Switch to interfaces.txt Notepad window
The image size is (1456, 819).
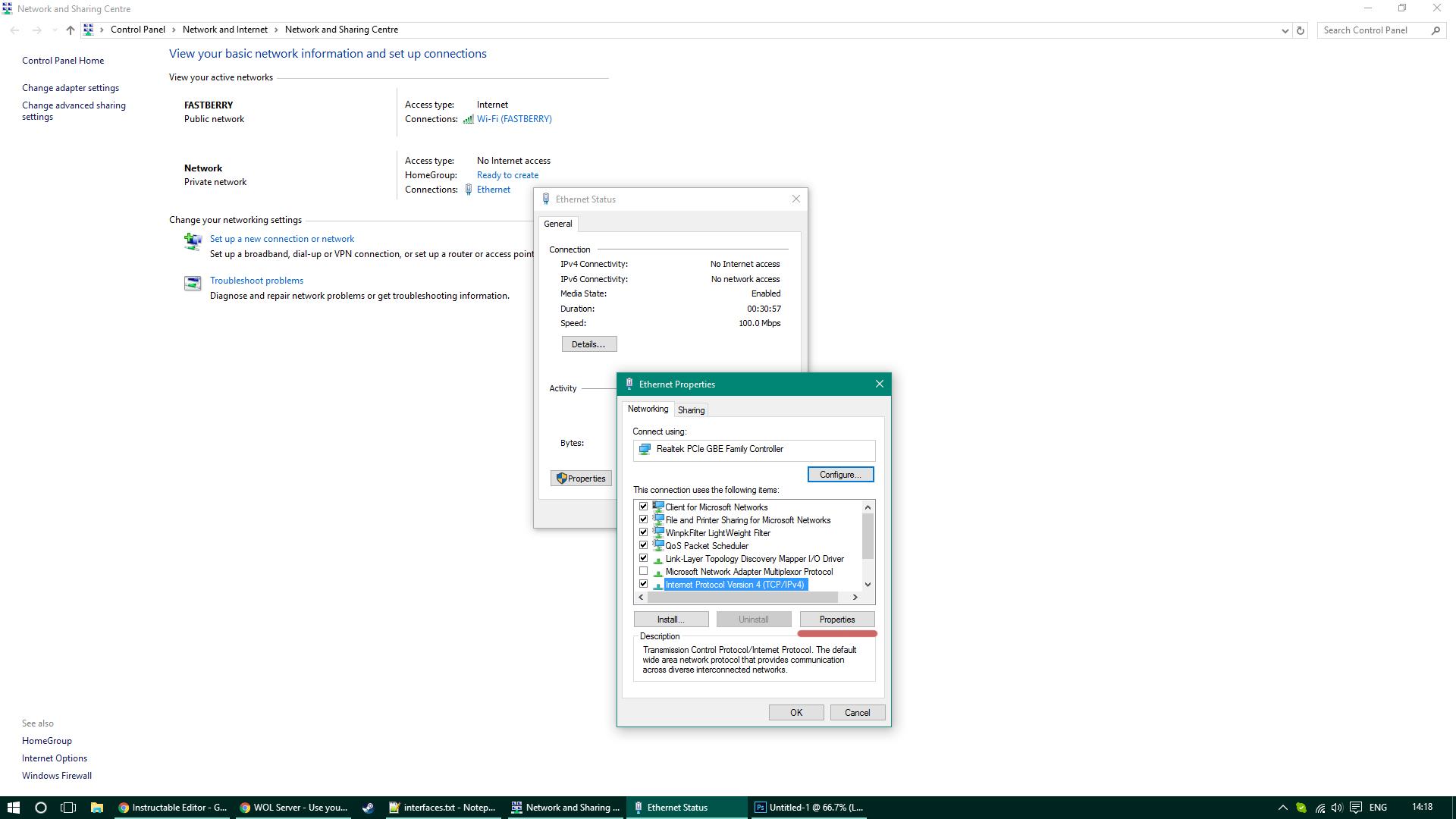coord(442,808)
